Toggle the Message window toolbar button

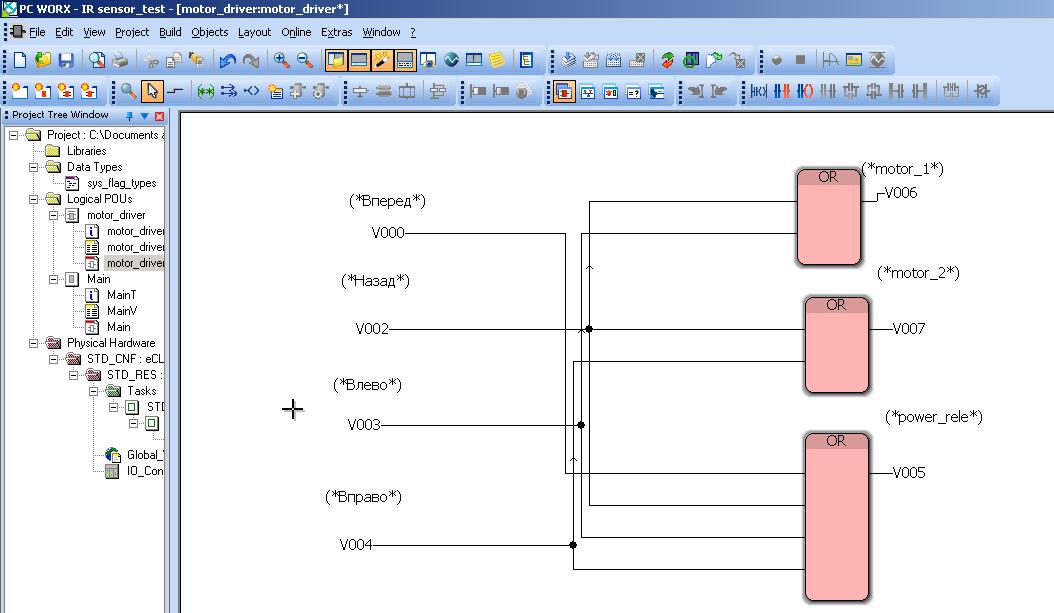[359, 61]
